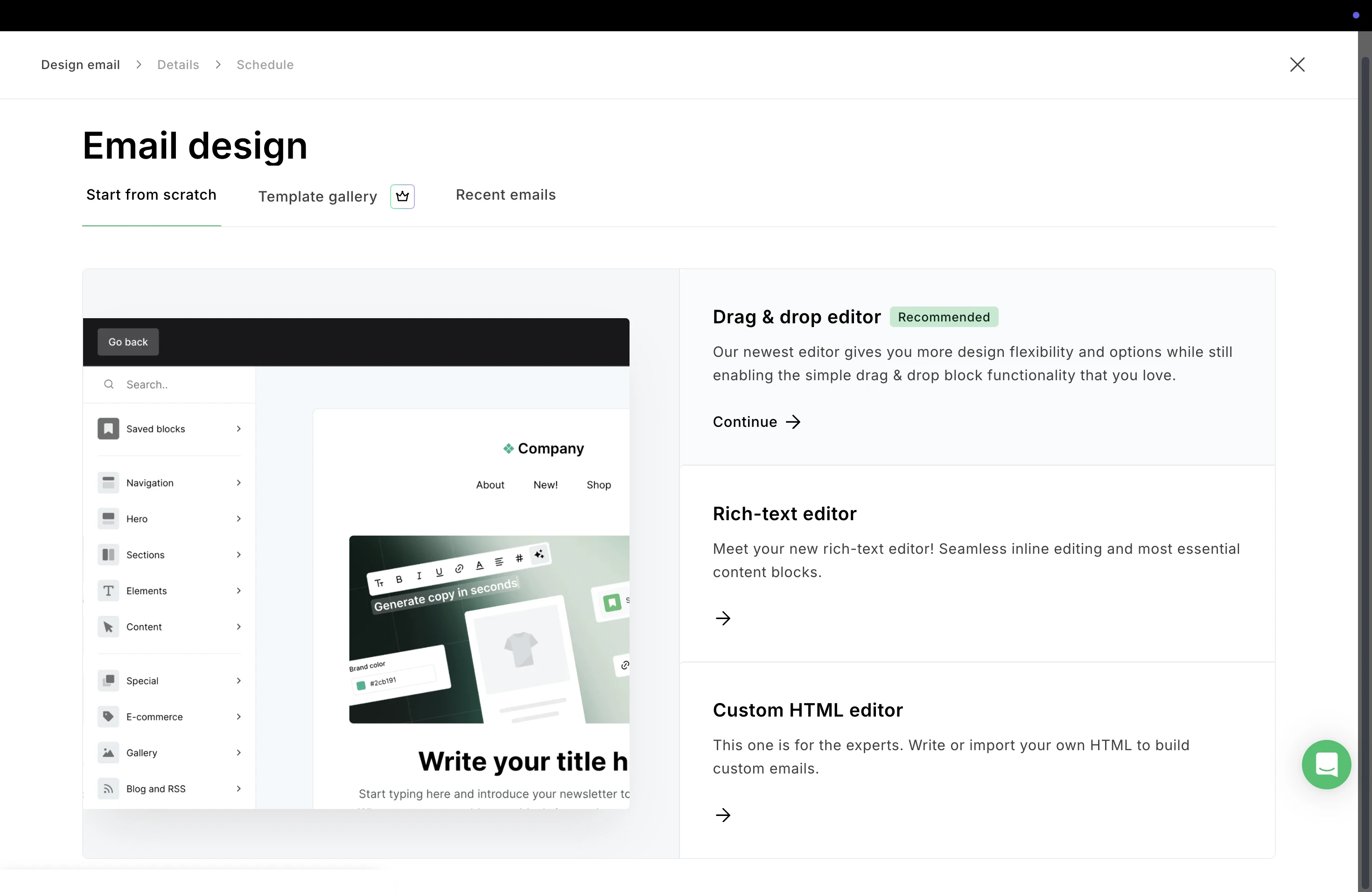Expand the Special blocks chevron
This screenshot has width=1372, height=892.
(238, 681)
